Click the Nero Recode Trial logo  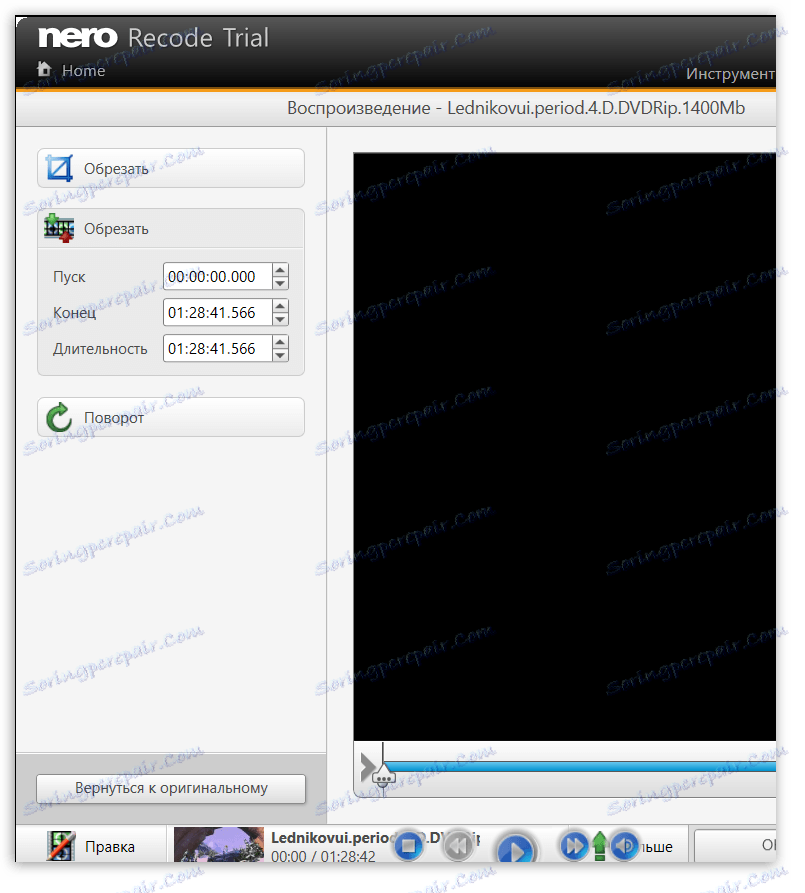tap(153, 38)
